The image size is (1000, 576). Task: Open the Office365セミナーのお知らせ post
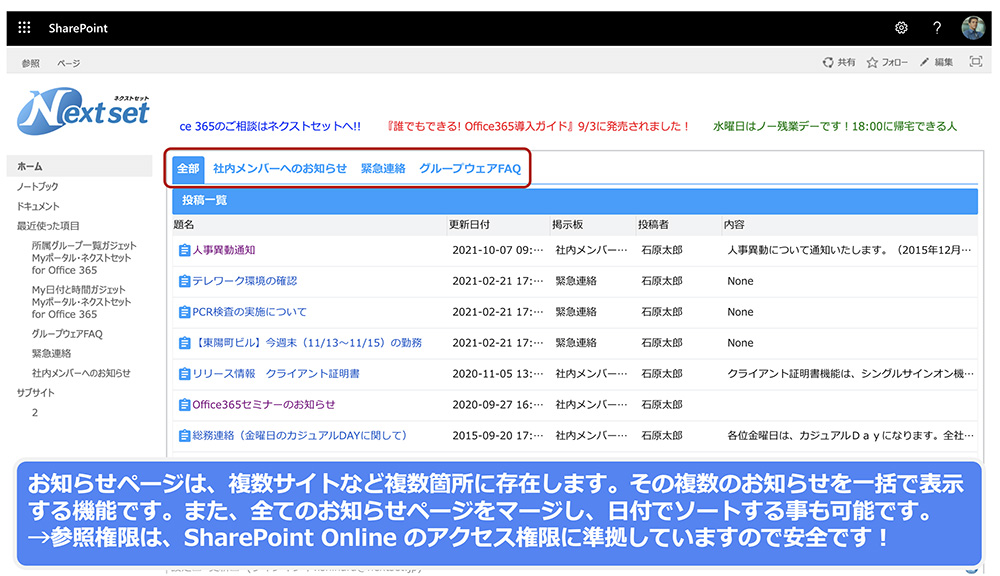(x=264, y=404)
